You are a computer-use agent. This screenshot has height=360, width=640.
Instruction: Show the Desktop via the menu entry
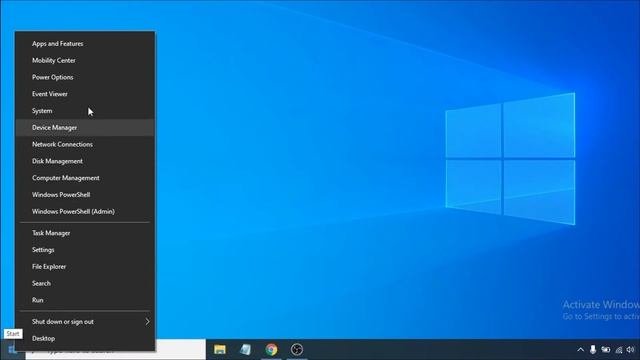point(85,338)
